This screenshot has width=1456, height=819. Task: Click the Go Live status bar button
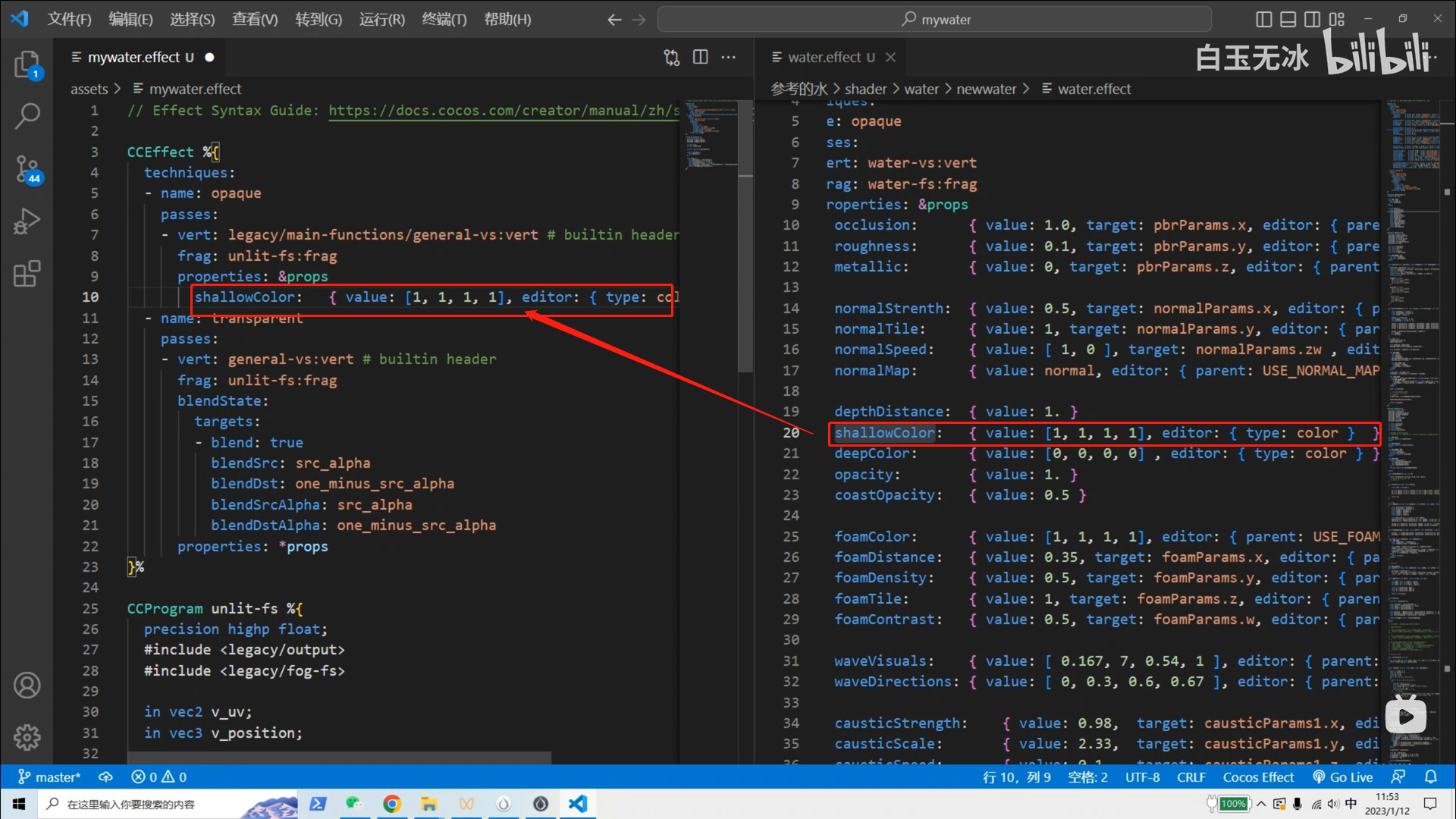[1343, 777]
